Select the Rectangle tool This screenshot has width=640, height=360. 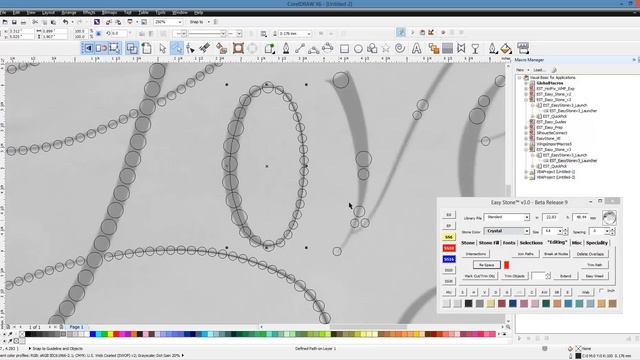344,49
